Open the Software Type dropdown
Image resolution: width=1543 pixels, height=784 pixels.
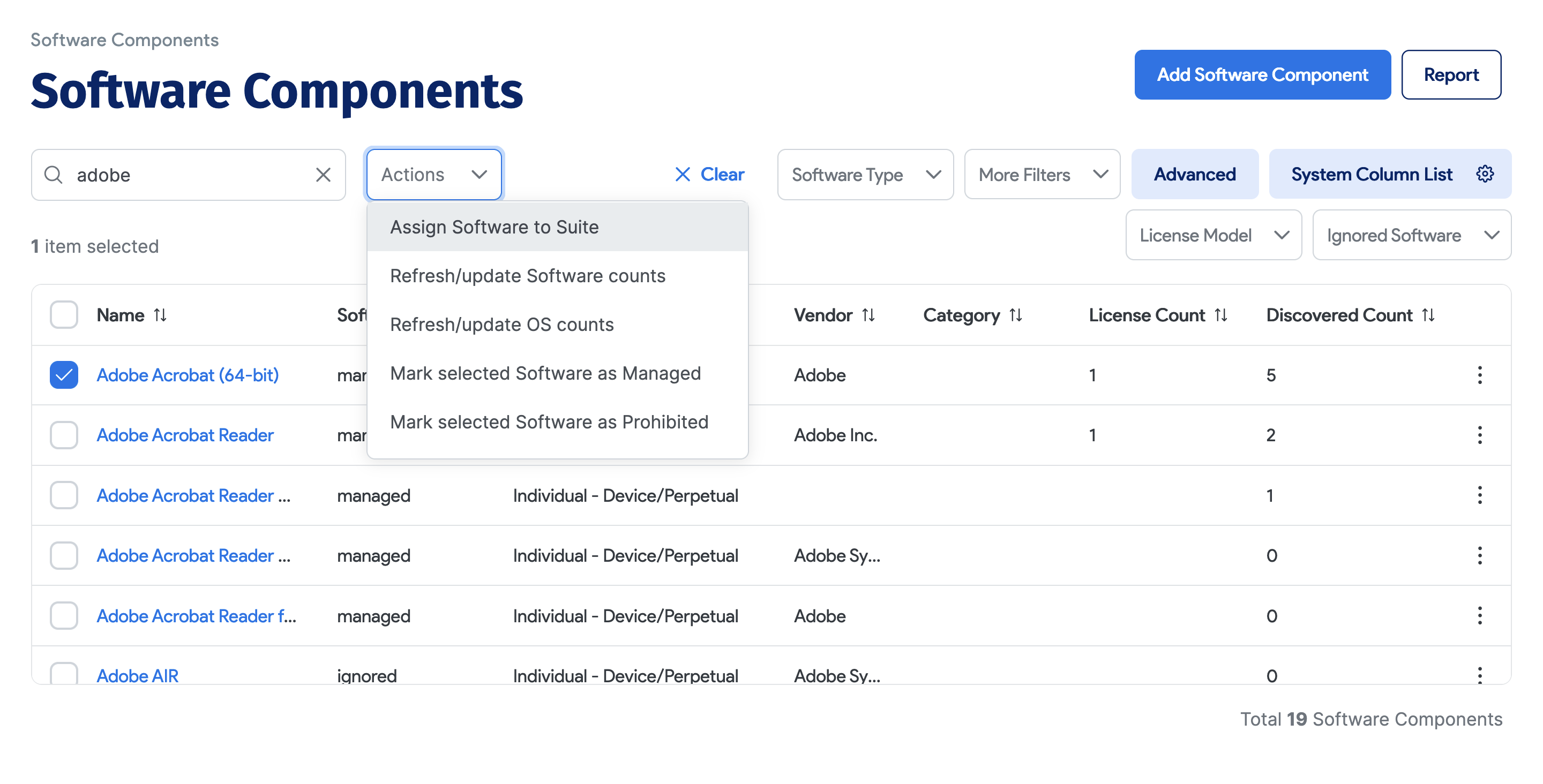[864, 174]
